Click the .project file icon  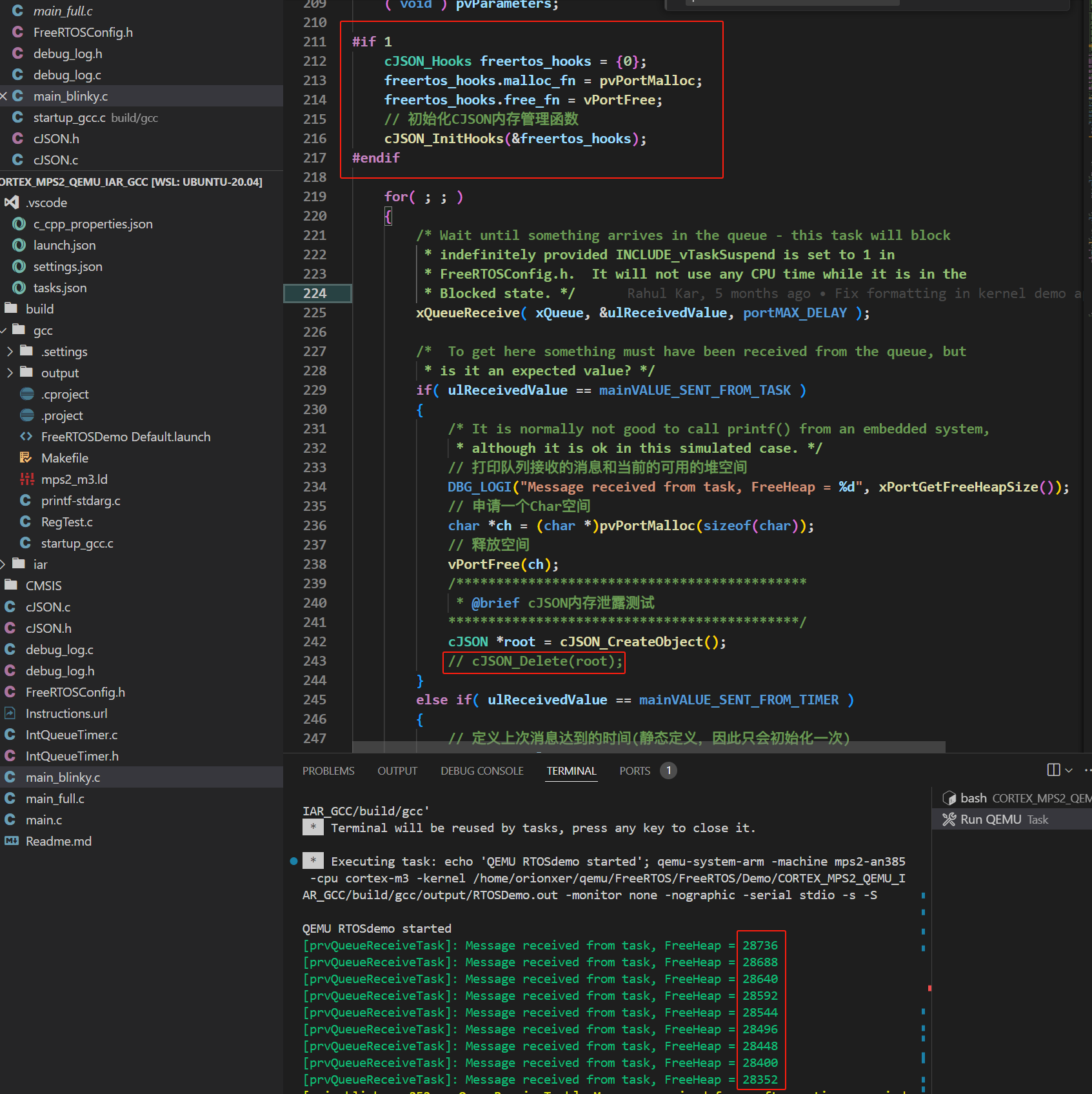pyautogui.click(x=27, y=415)
